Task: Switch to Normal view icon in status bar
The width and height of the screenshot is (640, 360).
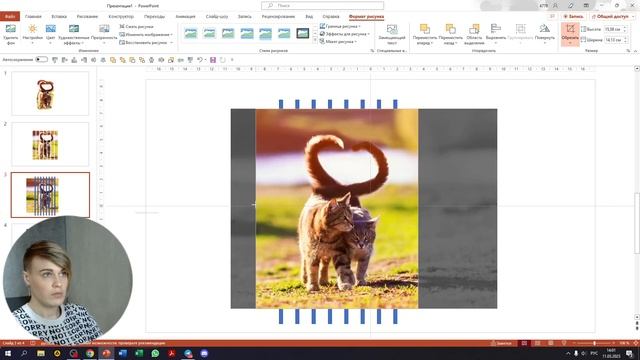Action: 524,343
